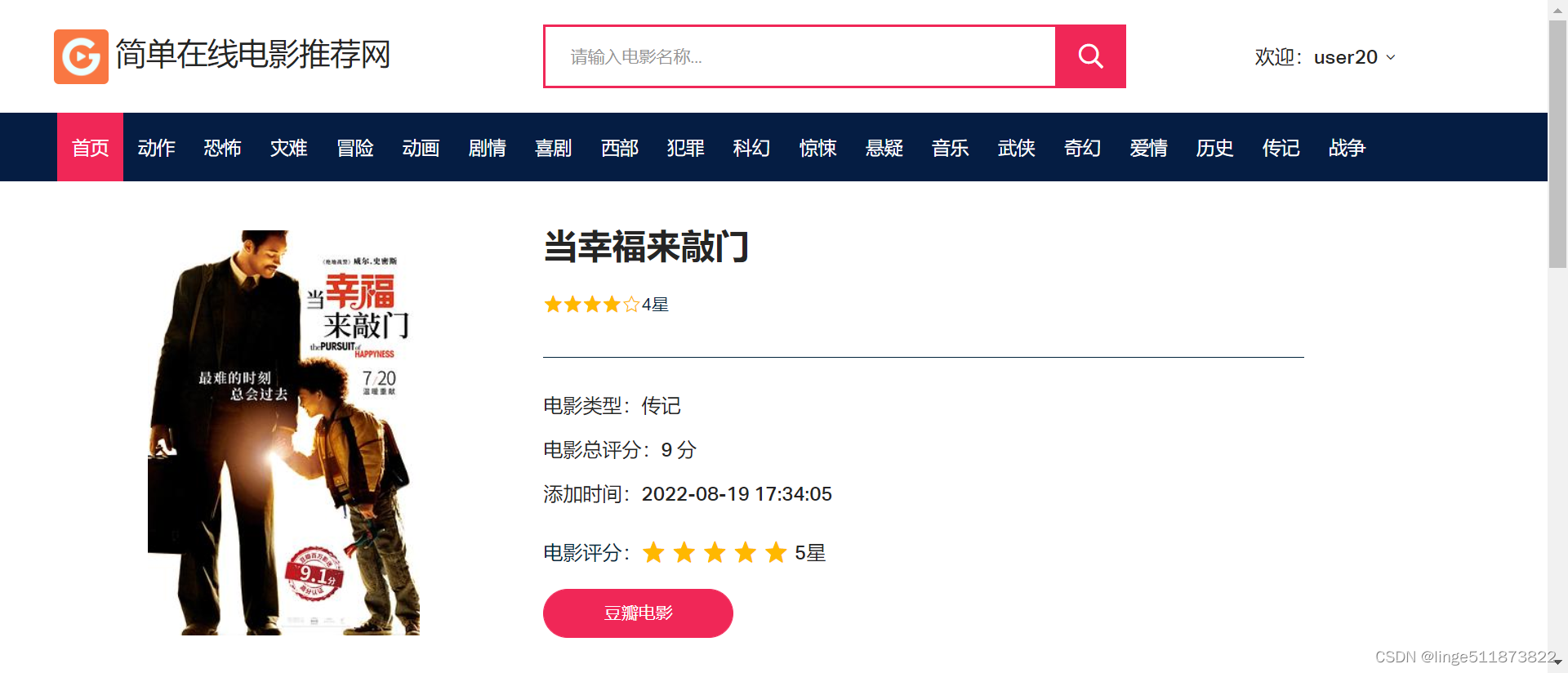The height and width of the screenshot is (673, 1568).
Task: Click the 添加时间 2022-08-19 17:34:05 text
Action: [x=688, y=494]
